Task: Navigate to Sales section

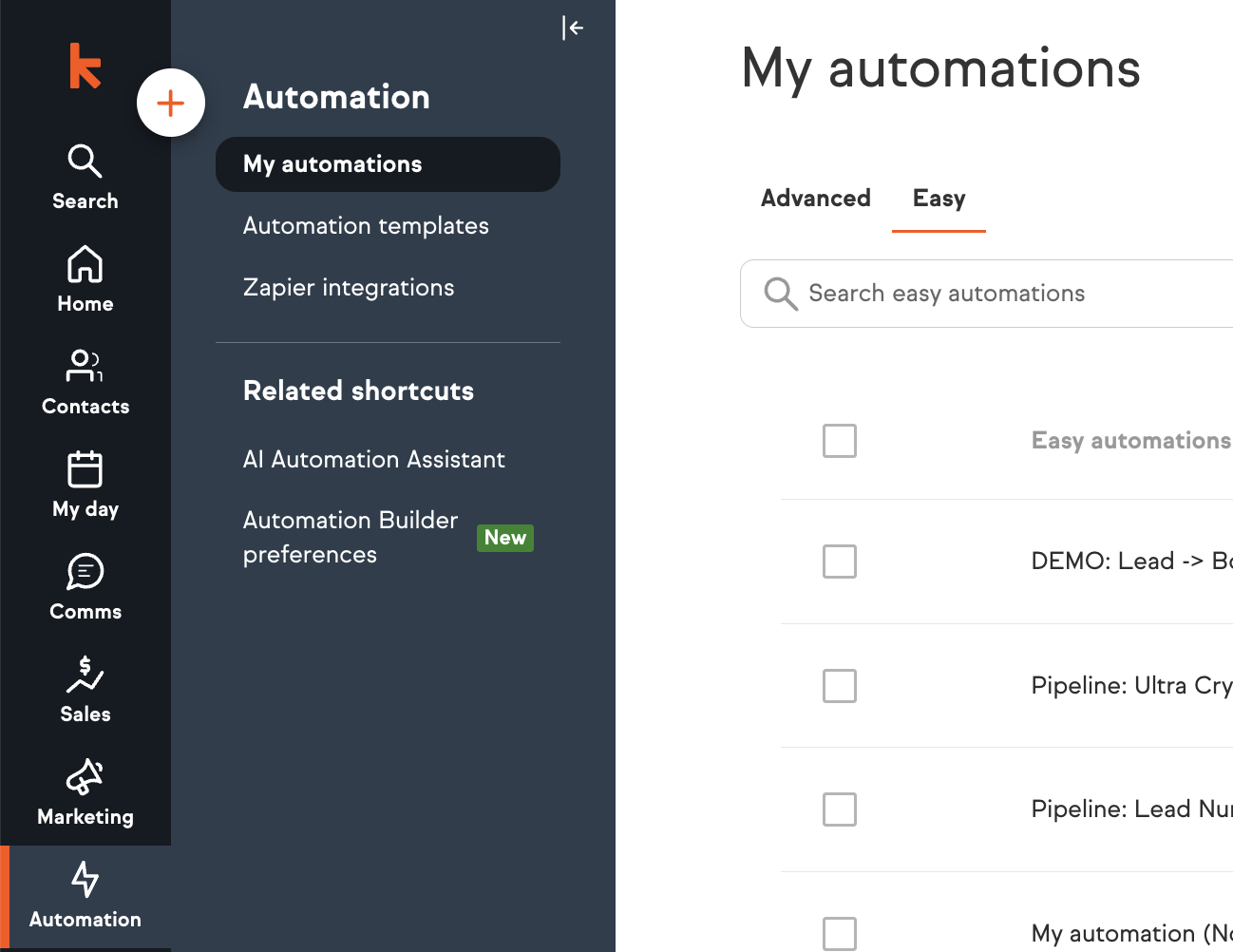Action: pos(85,690)
